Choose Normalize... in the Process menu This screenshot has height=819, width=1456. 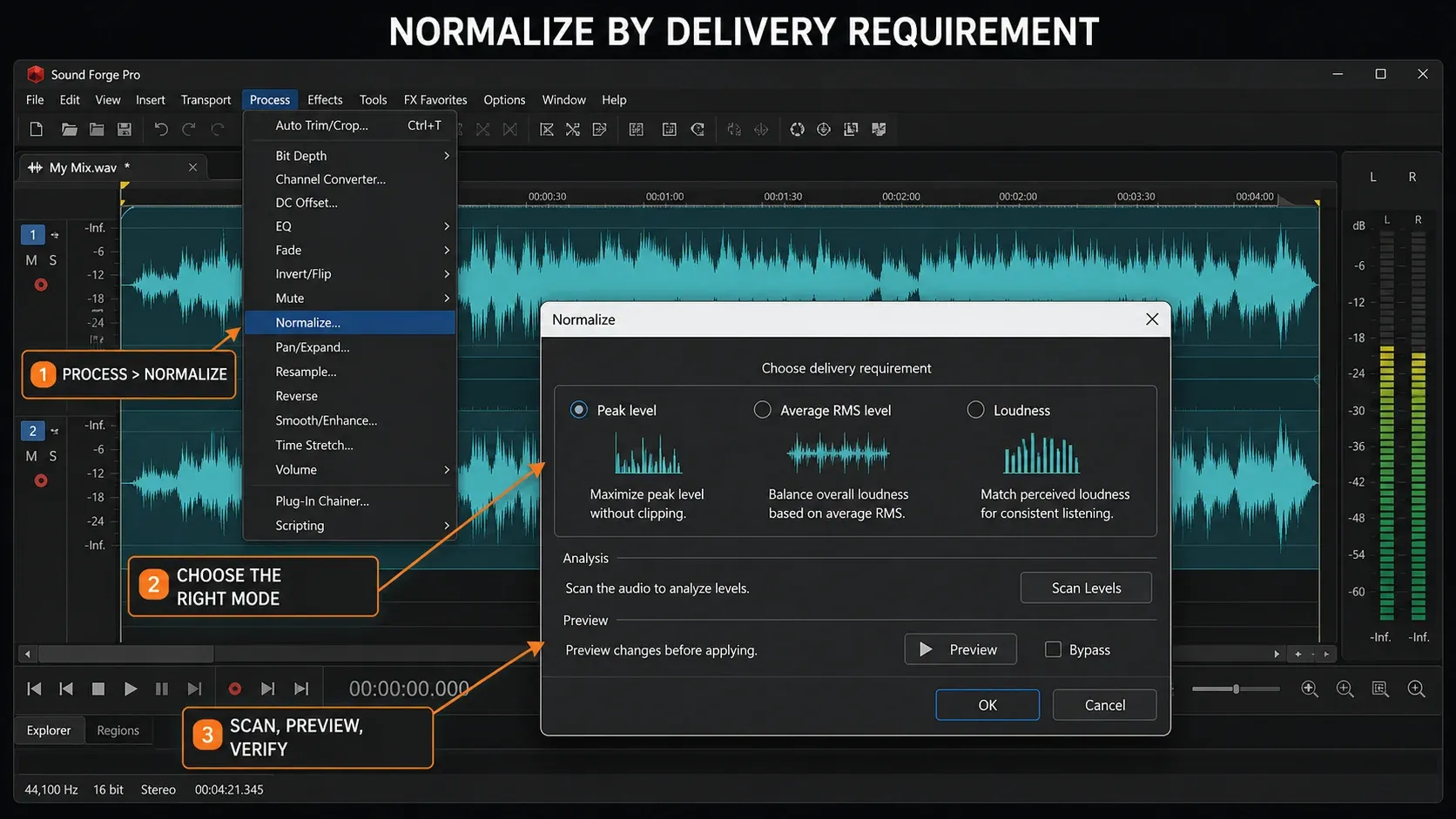point(350,323)
